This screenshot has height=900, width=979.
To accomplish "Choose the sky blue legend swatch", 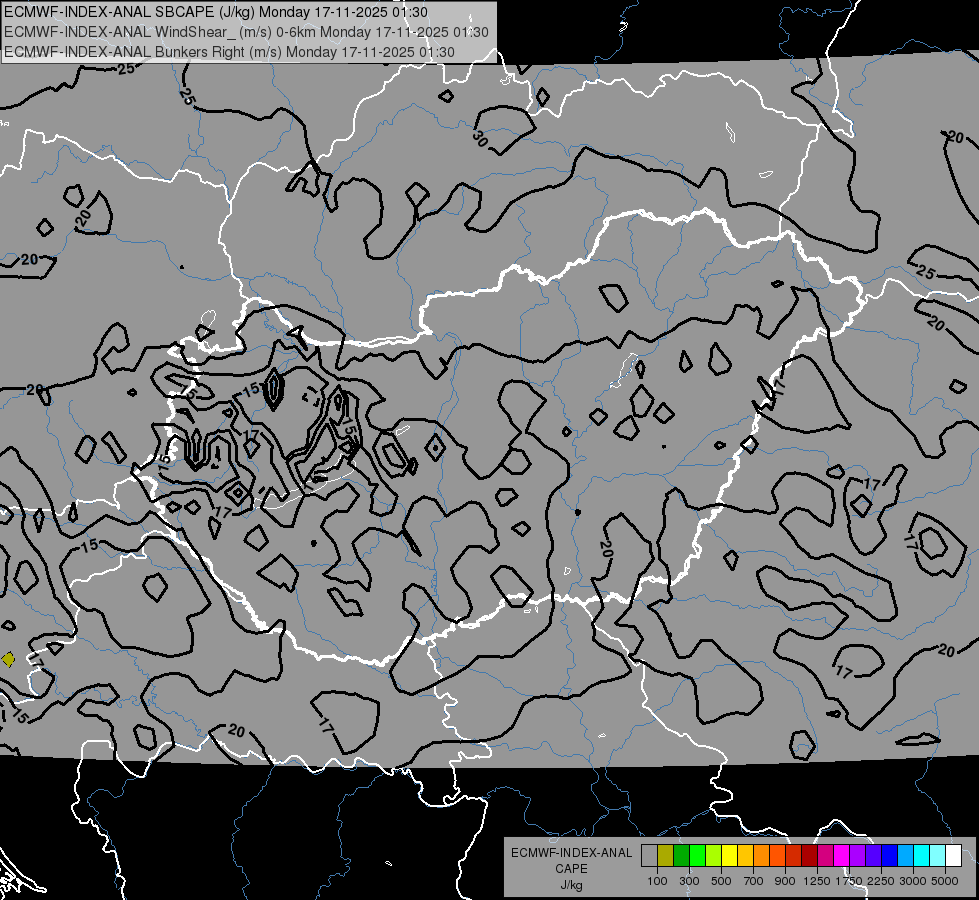I will (x=906, y=856).
